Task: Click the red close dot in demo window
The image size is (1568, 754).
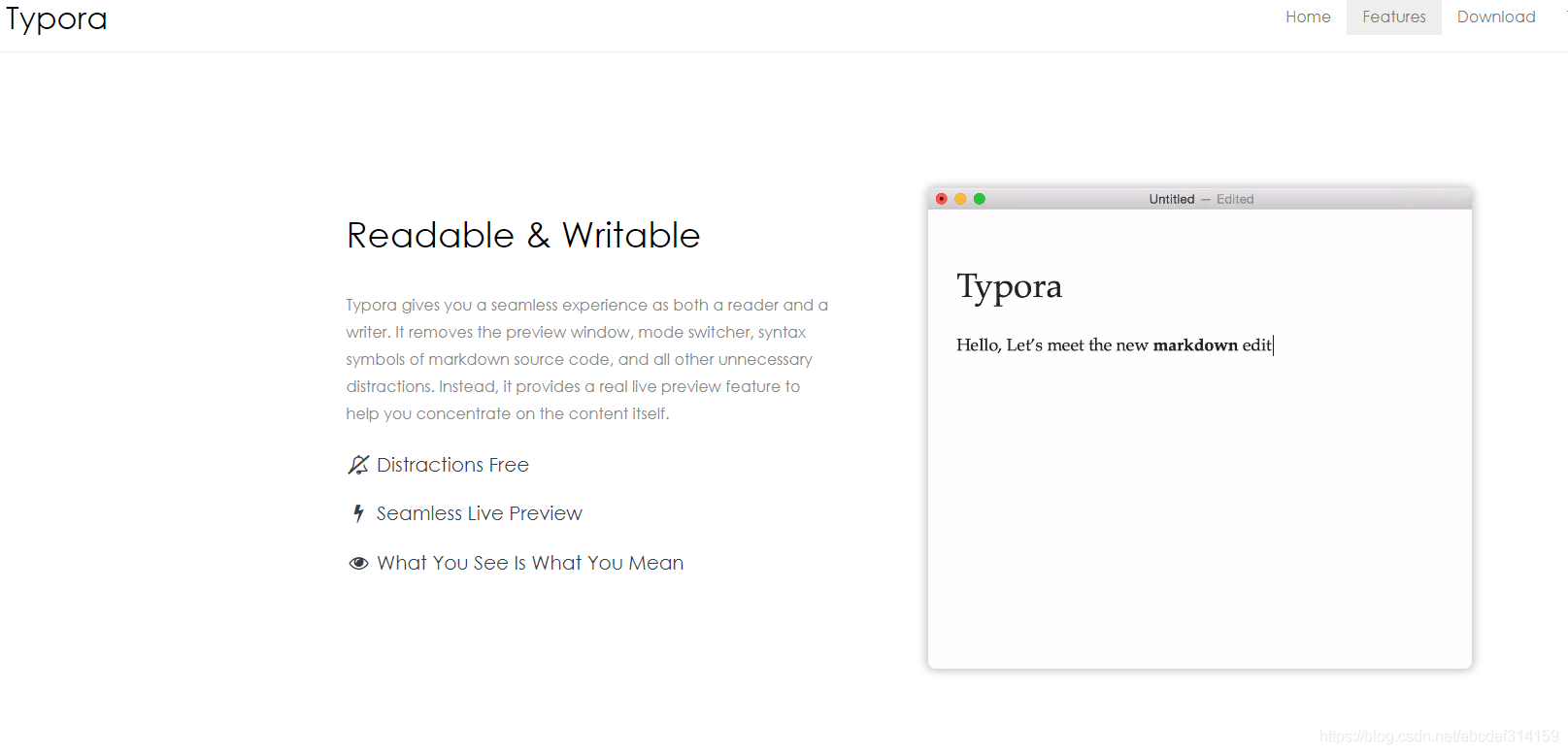Action: 941,199
